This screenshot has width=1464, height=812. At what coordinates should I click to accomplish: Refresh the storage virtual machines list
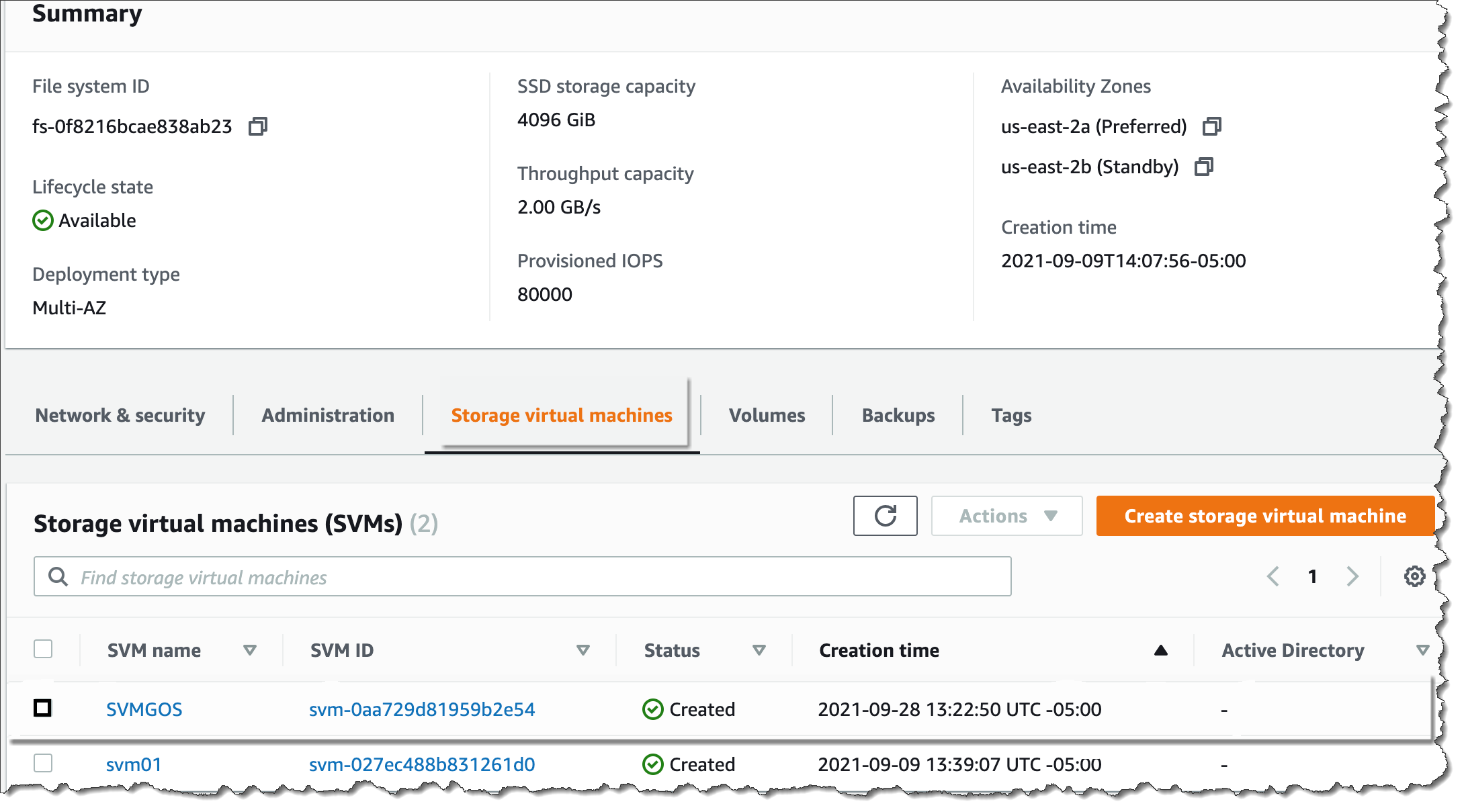pos(885,516)
